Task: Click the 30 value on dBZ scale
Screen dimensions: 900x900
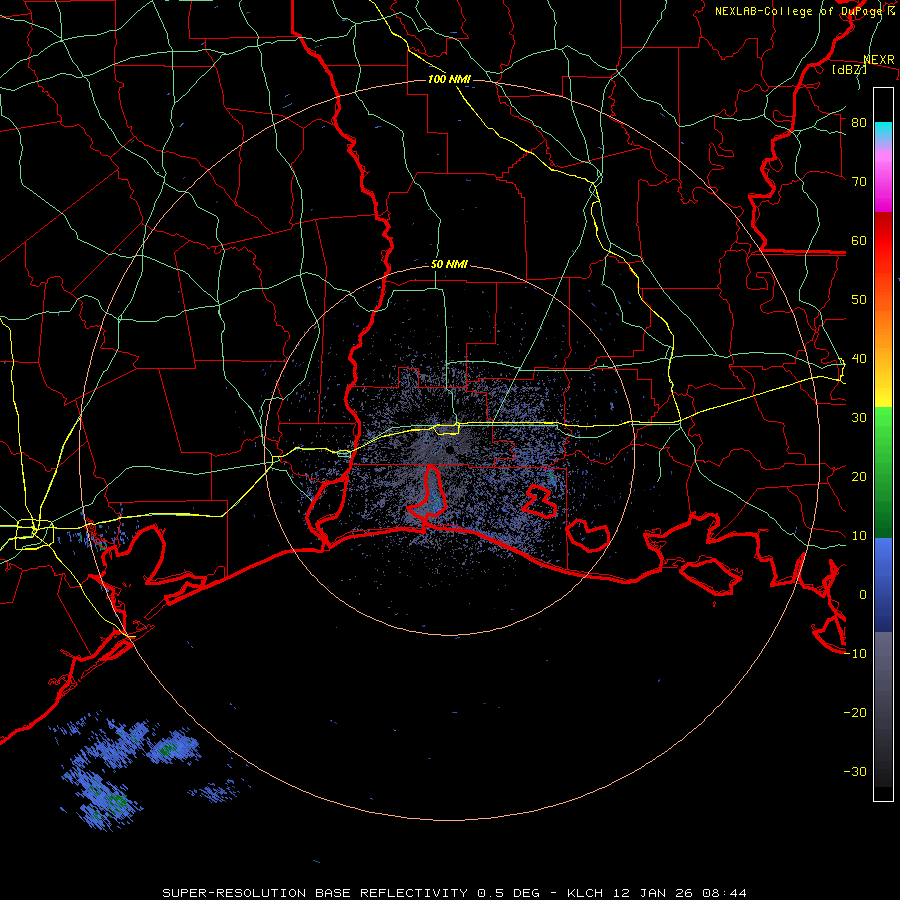Action: tap(859, 417)
